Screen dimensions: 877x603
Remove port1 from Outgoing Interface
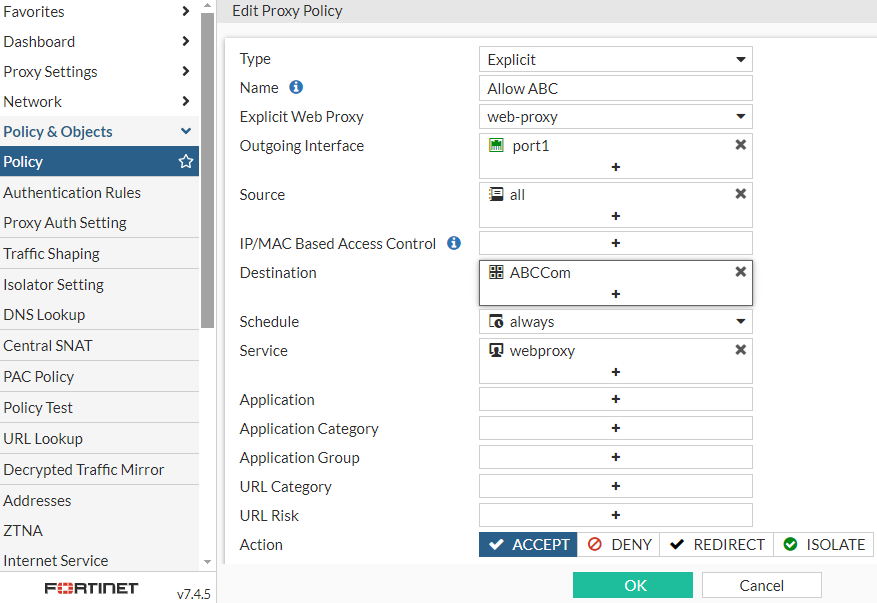(x=741, y=145)
